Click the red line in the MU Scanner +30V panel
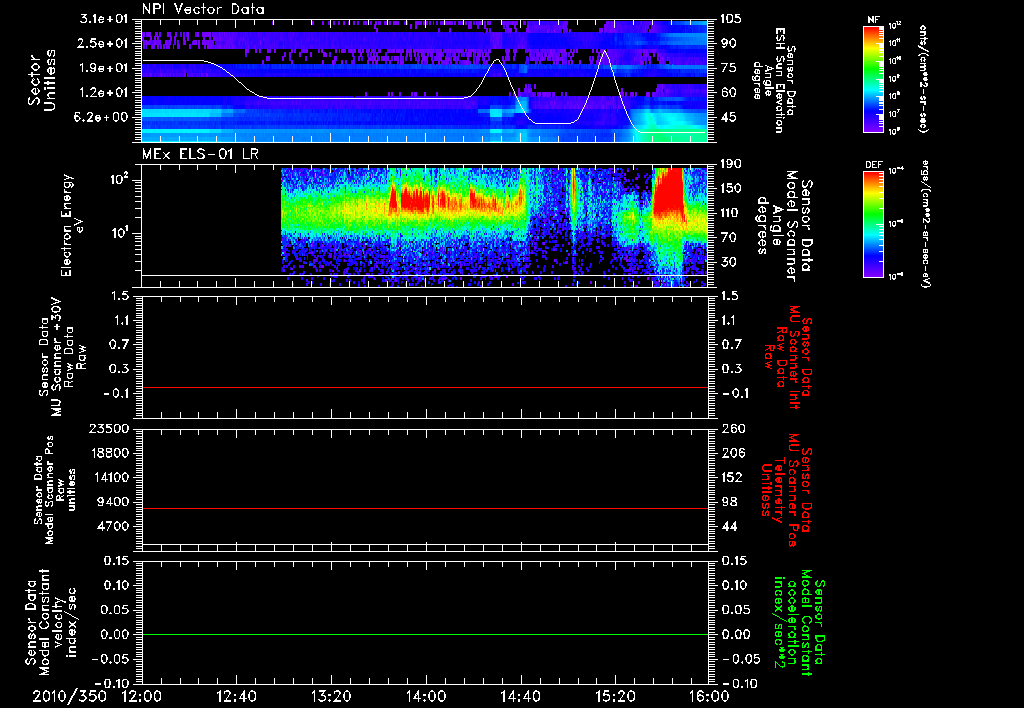The width and height of the screenshot is (1024, 708). (424, 387)
